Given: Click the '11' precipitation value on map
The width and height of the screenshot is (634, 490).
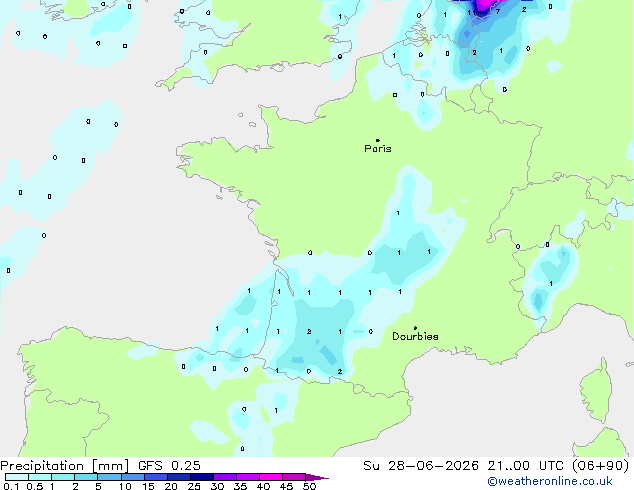Looking at the screenshot, I should tap(471, 13).
